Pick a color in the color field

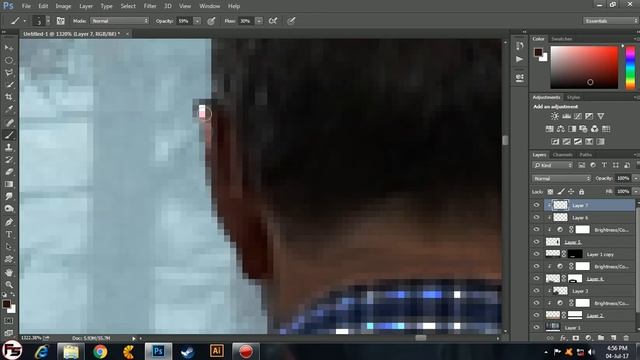point(584,67)
